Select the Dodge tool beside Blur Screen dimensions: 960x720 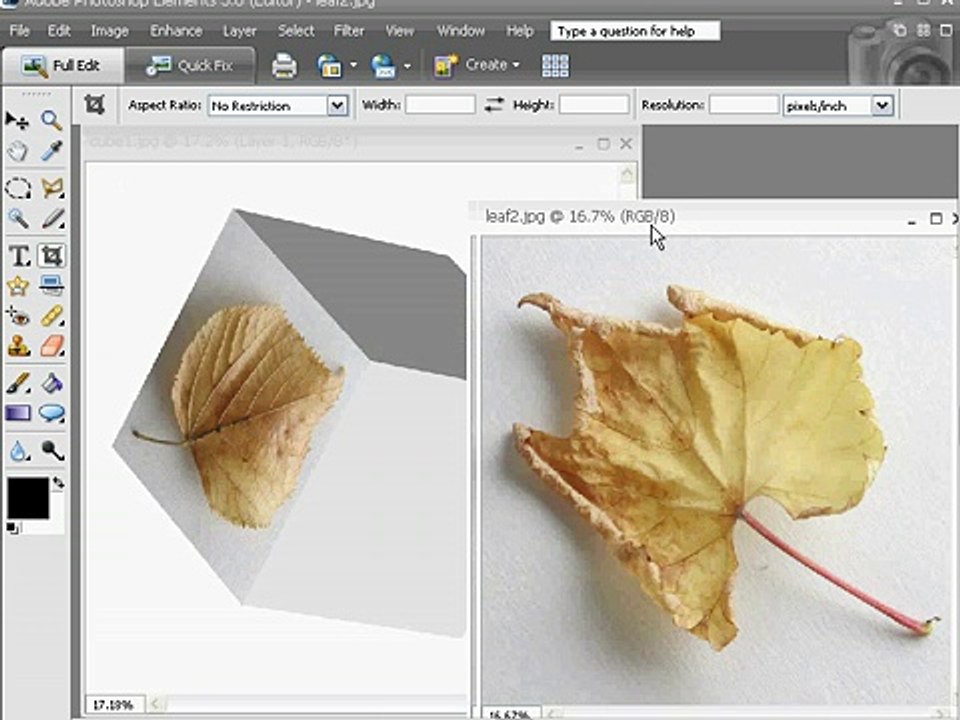point(52,451)
